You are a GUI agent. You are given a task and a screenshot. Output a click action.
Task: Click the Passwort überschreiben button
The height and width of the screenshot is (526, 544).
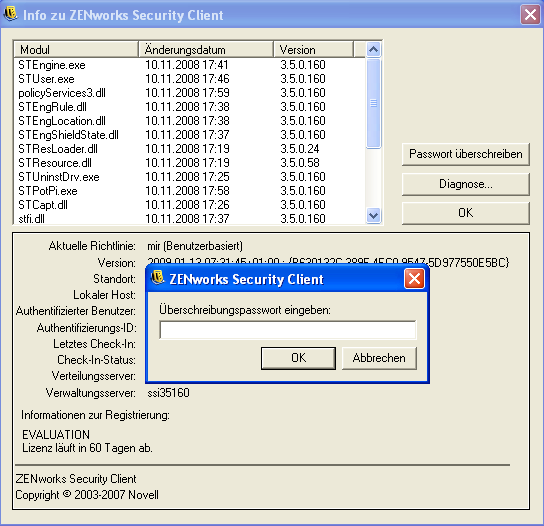466,154
